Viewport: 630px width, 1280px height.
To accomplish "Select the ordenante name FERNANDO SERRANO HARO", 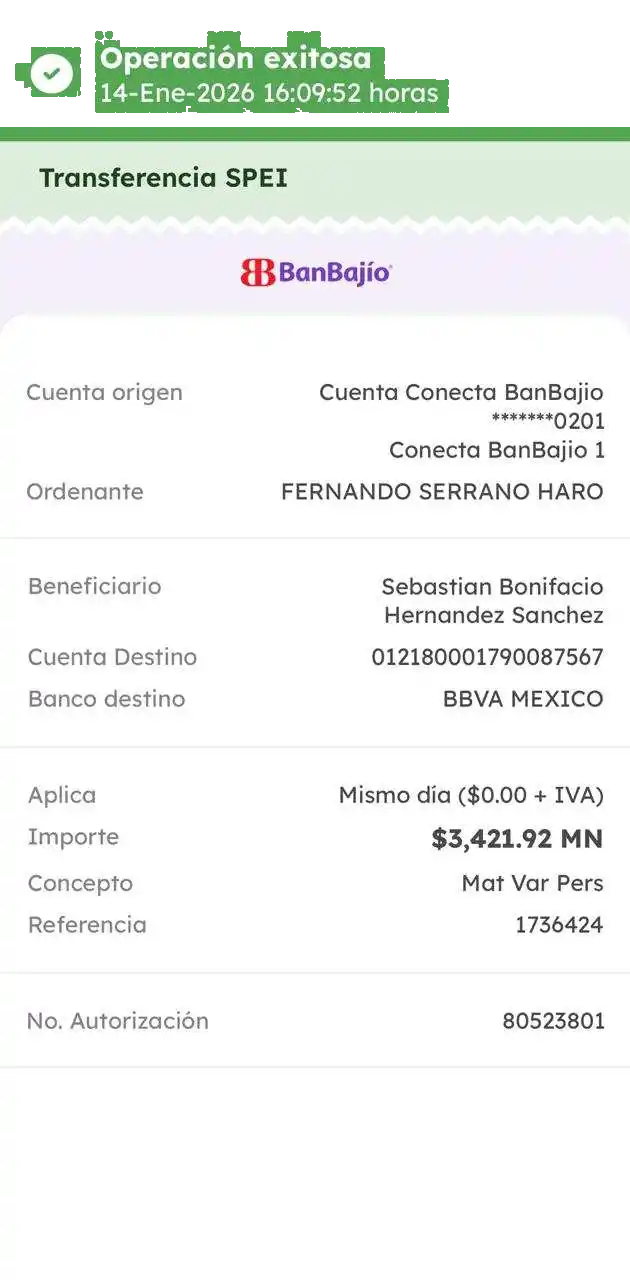I will coord(442,492).
